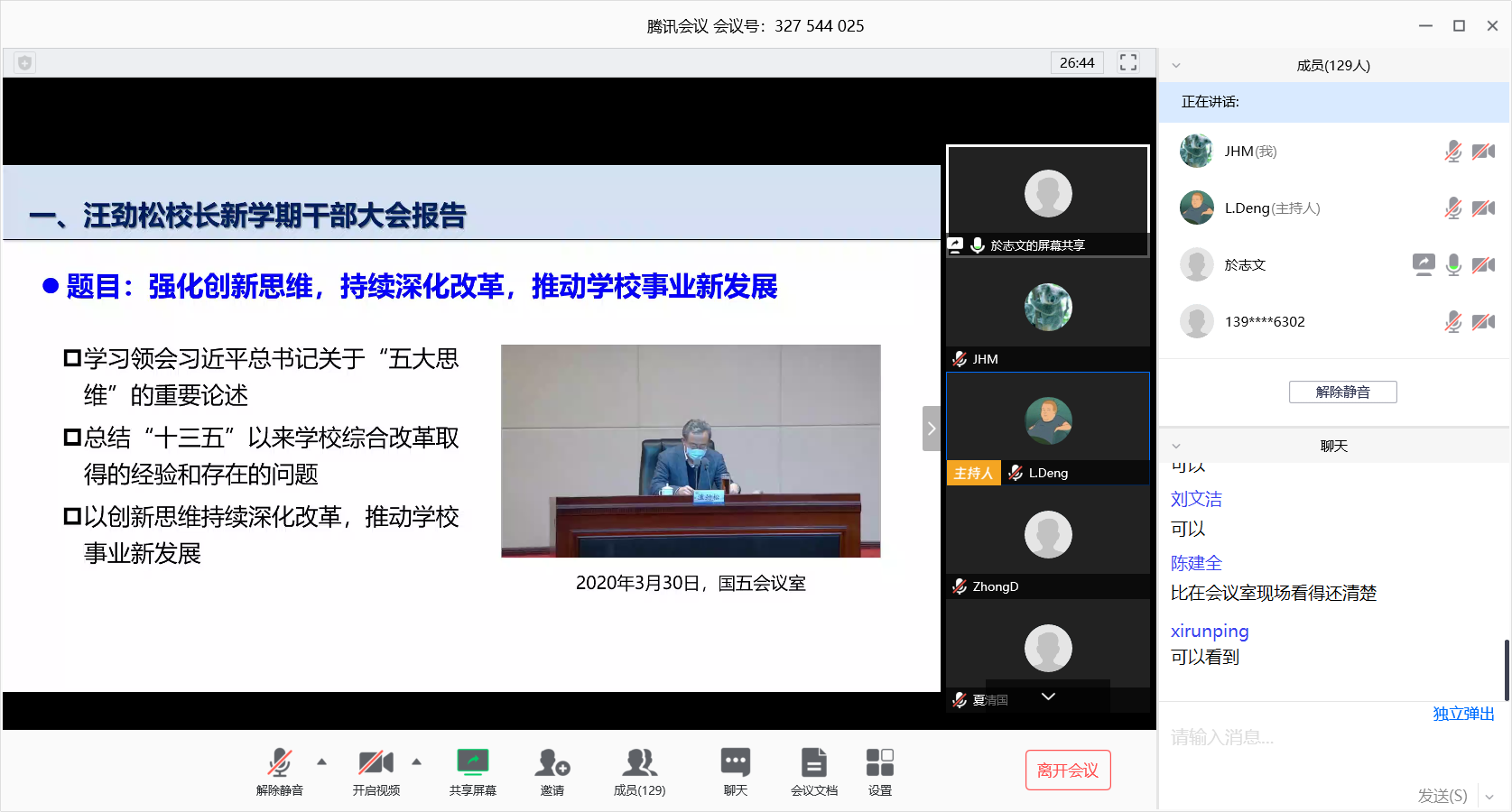1512x812 pixels.
Task: Click the 共享屏幕 share screen icon
Action: click(472, 763)
